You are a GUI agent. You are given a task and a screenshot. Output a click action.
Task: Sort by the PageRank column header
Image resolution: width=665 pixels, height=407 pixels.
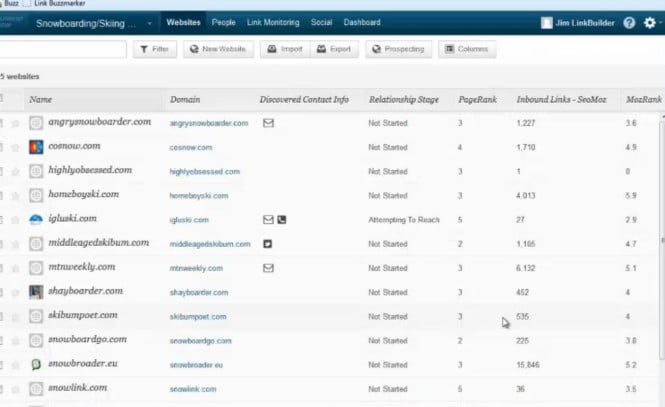coord(475,100)
